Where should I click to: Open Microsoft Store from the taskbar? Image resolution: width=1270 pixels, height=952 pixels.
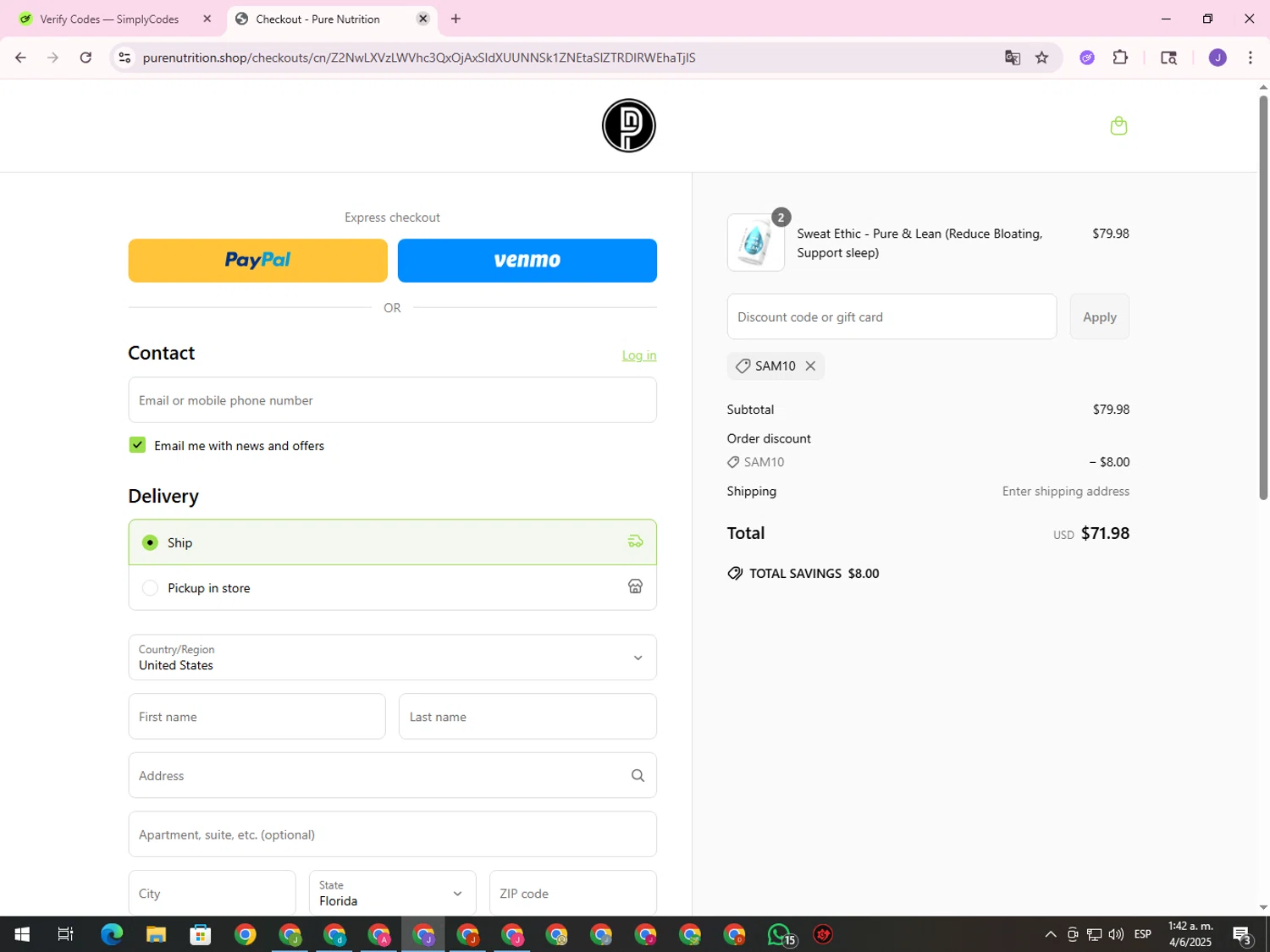[x=201, y=934]
